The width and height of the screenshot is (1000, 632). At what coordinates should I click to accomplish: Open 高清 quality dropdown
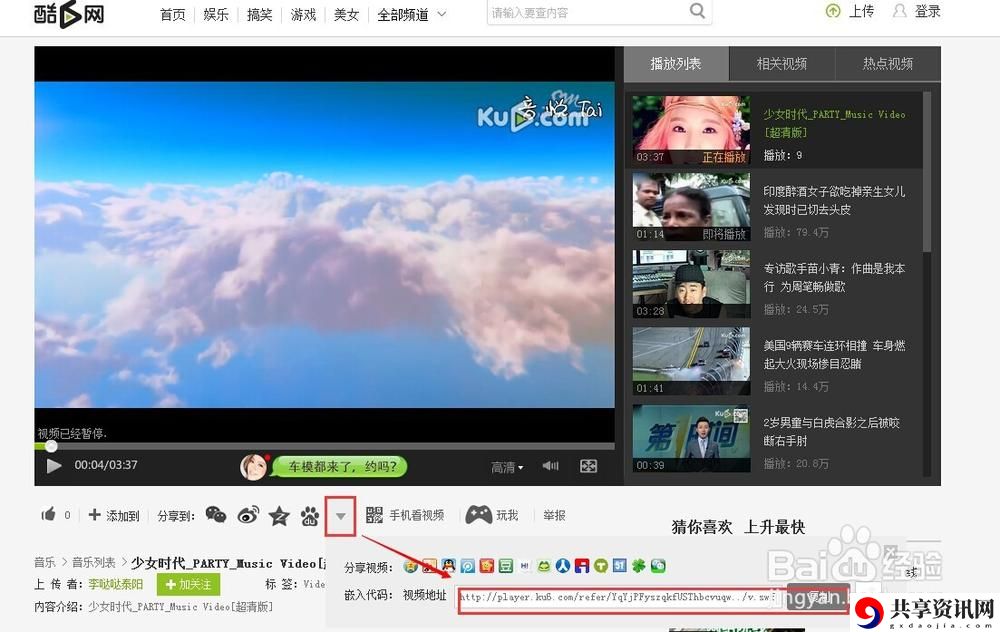[507, 467]
